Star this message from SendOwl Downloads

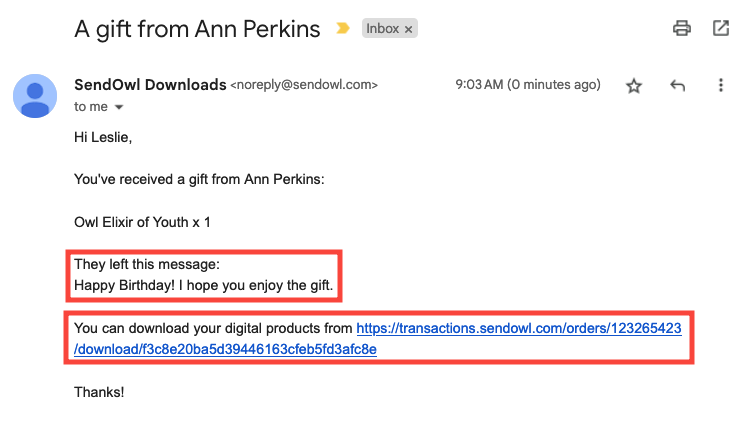pos(633,86)
